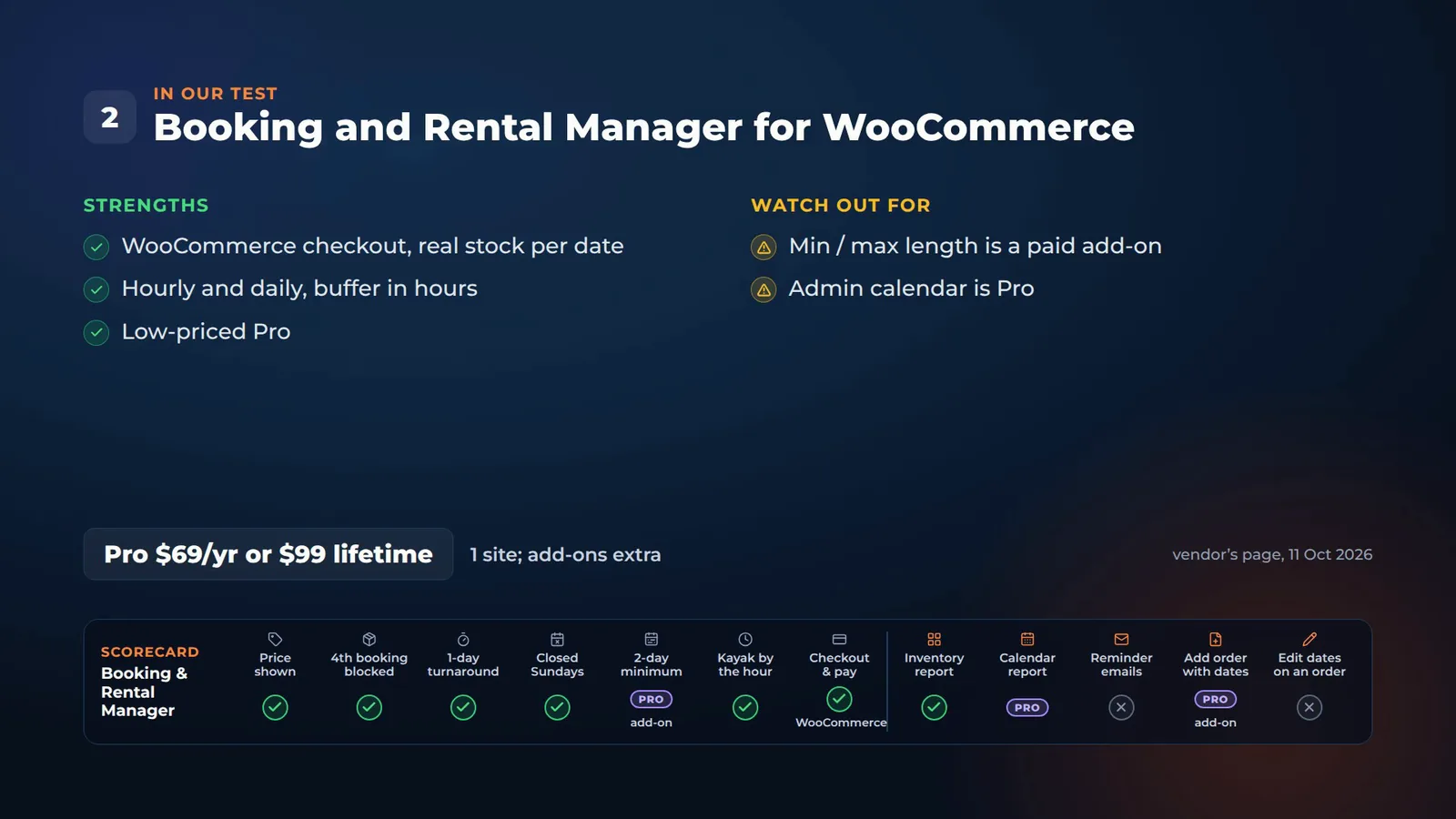Screen dimensions: 1456x819
Task: Click the Price shown tag icon
Action: tap(275, 640)
